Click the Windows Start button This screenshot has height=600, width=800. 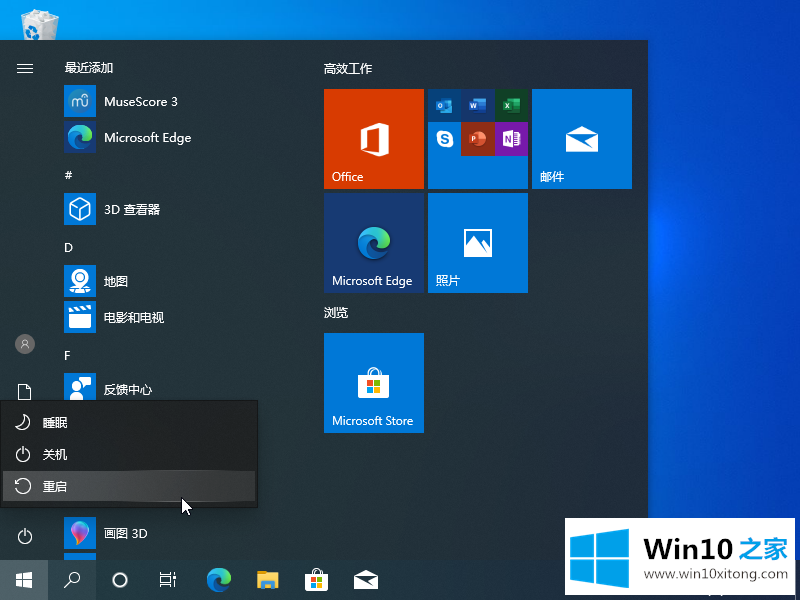24,580
